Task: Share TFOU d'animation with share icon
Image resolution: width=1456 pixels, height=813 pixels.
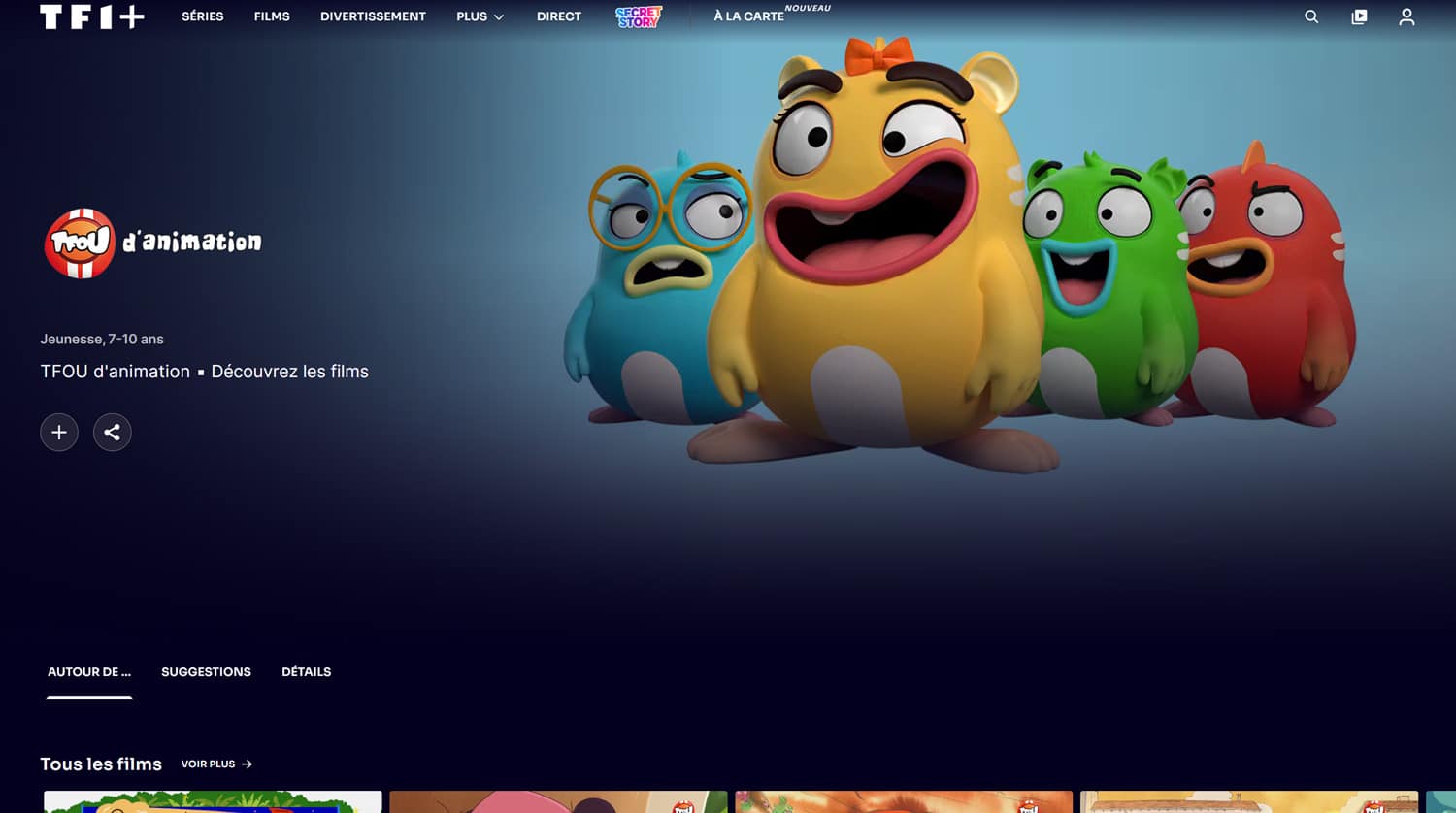Action: point(113,433)
